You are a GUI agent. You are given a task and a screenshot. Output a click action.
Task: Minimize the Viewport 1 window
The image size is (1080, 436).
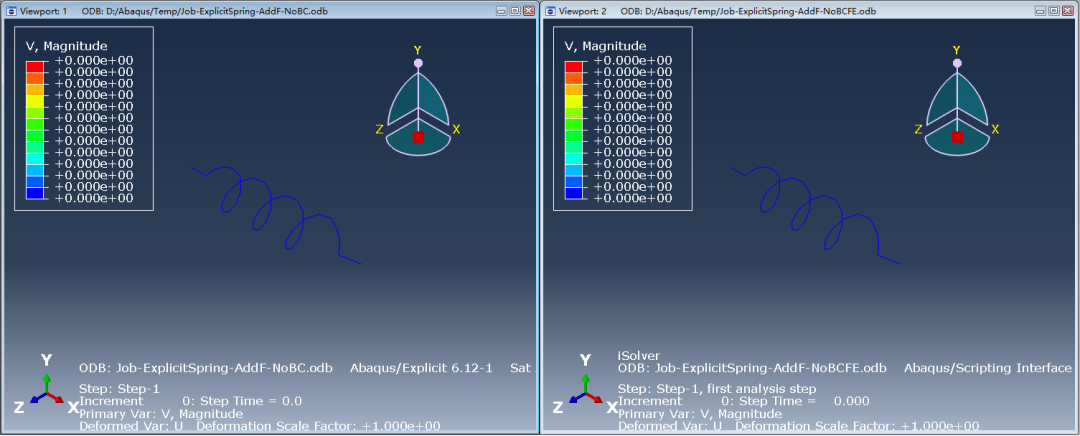pyautogui.click(x=503, y=11)
